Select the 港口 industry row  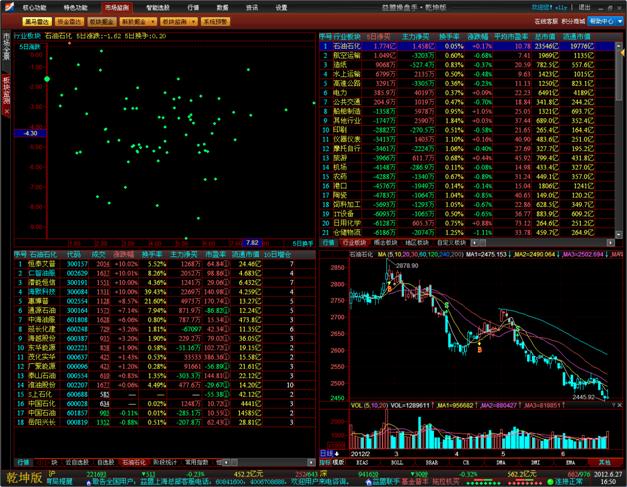point(467,186)
